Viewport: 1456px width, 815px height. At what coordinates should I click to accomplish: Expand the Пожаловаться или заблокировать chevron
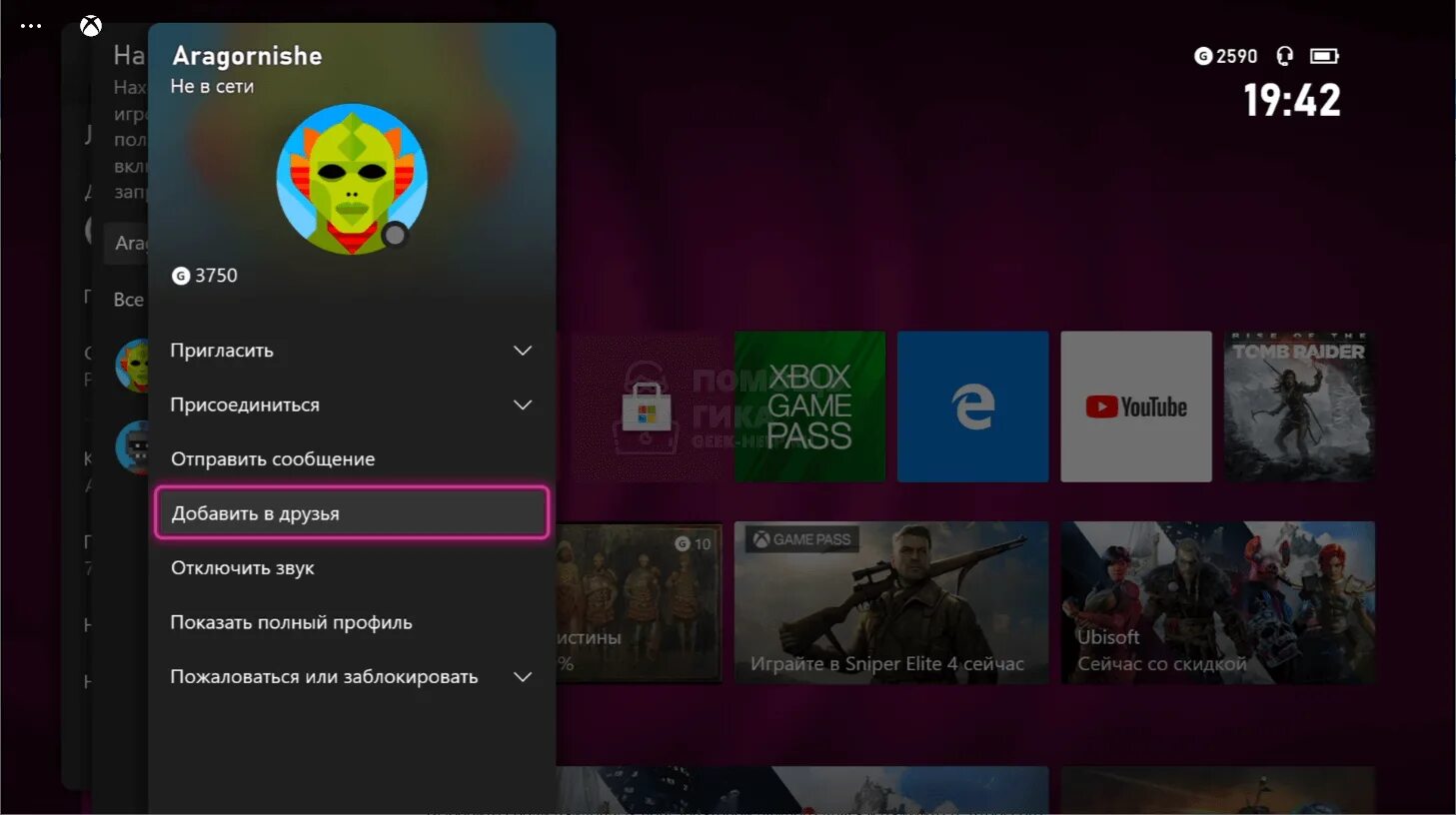523,677
